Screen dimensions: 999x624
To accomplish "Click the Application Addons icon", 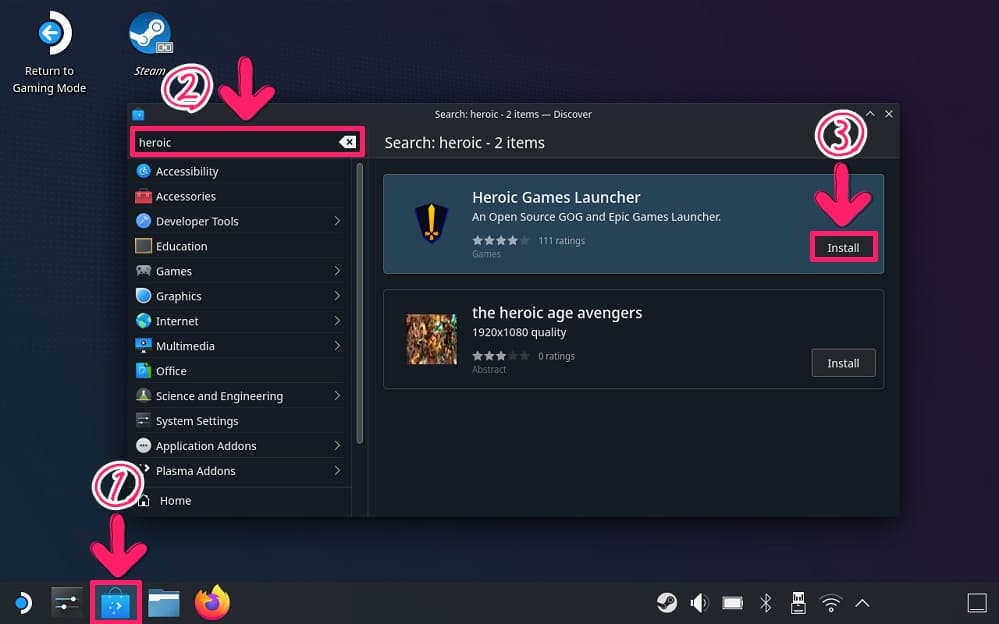I will 143,446.
